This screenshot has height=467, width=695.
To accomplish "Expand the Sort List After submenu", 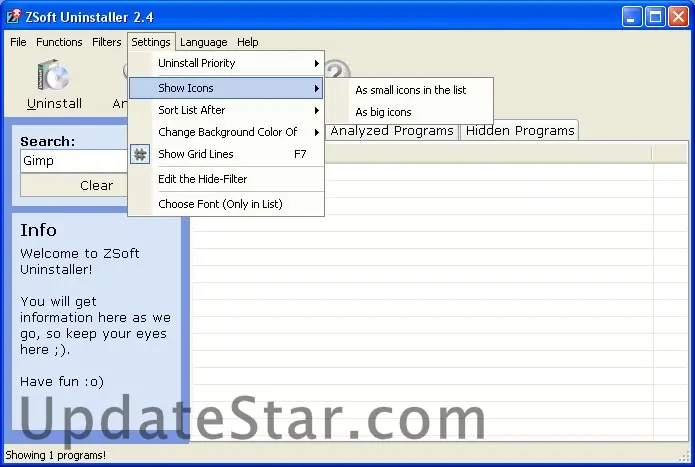I will [x=226, y=110].
